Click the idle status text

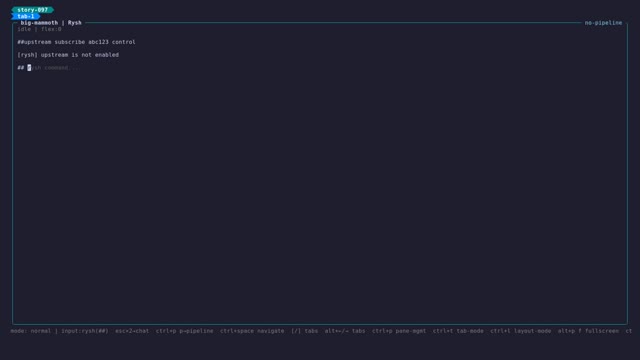24,29
